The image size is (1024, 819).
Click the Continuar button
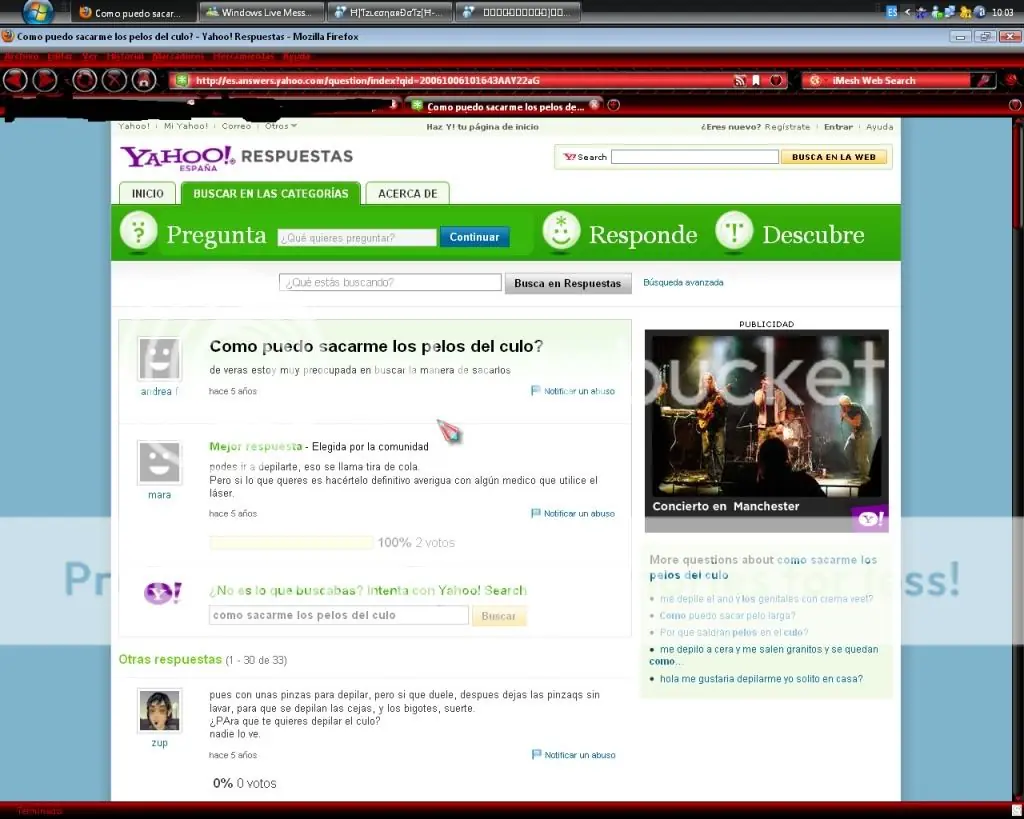pyautogui.click(x=474, y=237)
